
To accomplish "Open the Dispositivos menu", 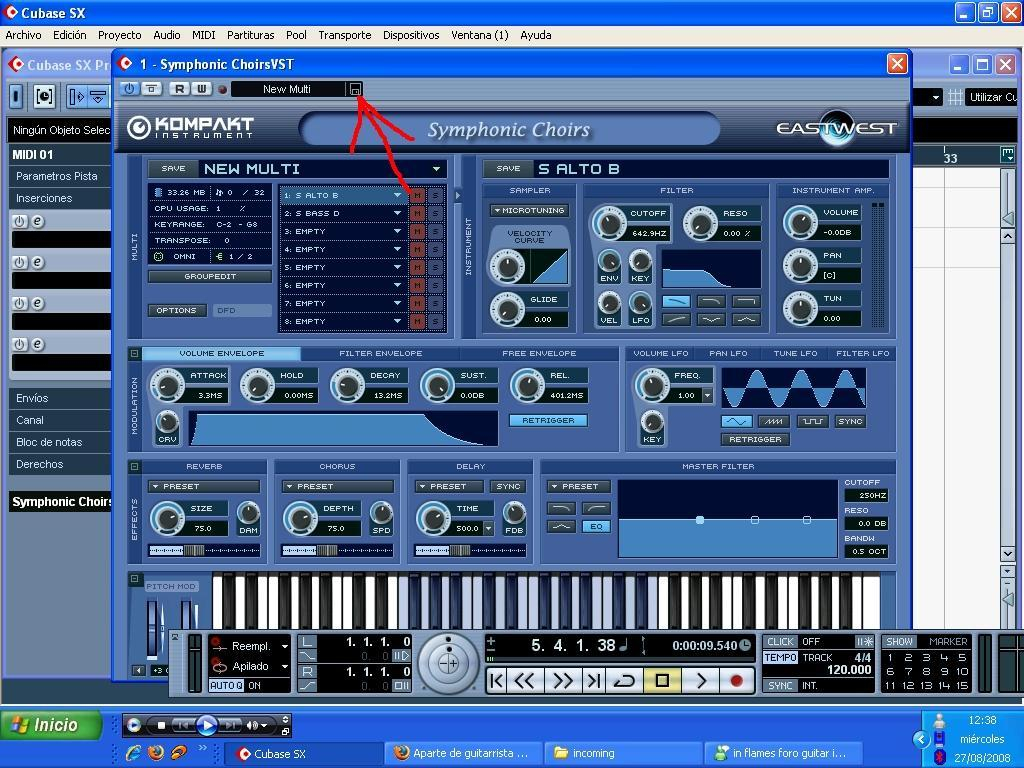I will [411, 35].
